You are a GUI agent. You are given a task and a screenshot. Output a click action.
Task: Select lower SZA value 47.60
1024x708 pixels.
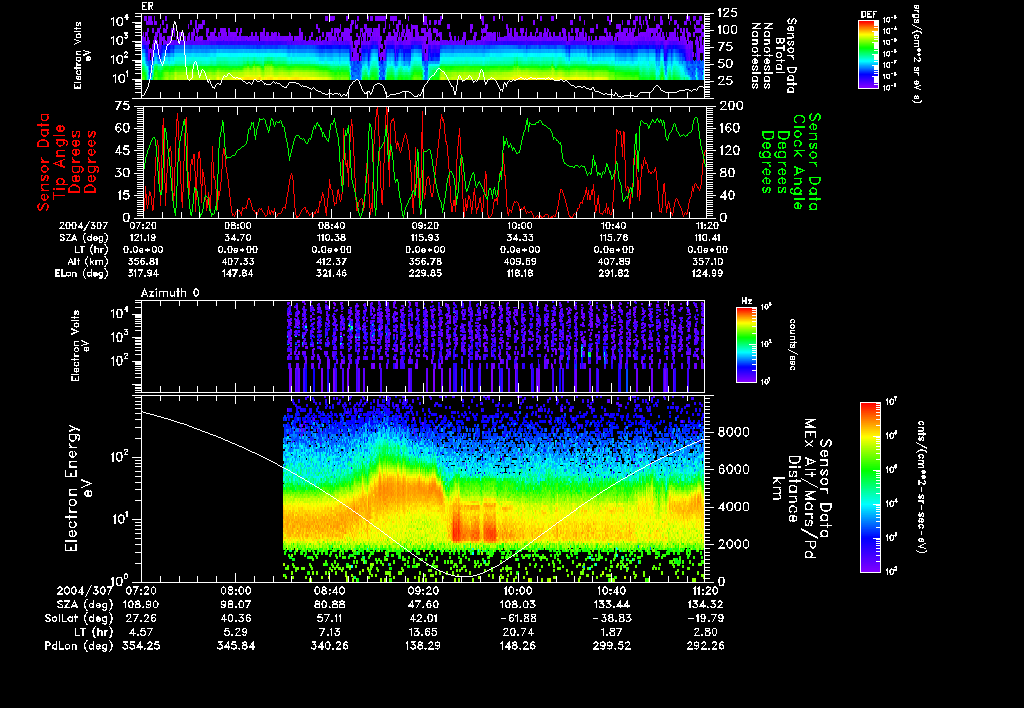coord(424,604)
